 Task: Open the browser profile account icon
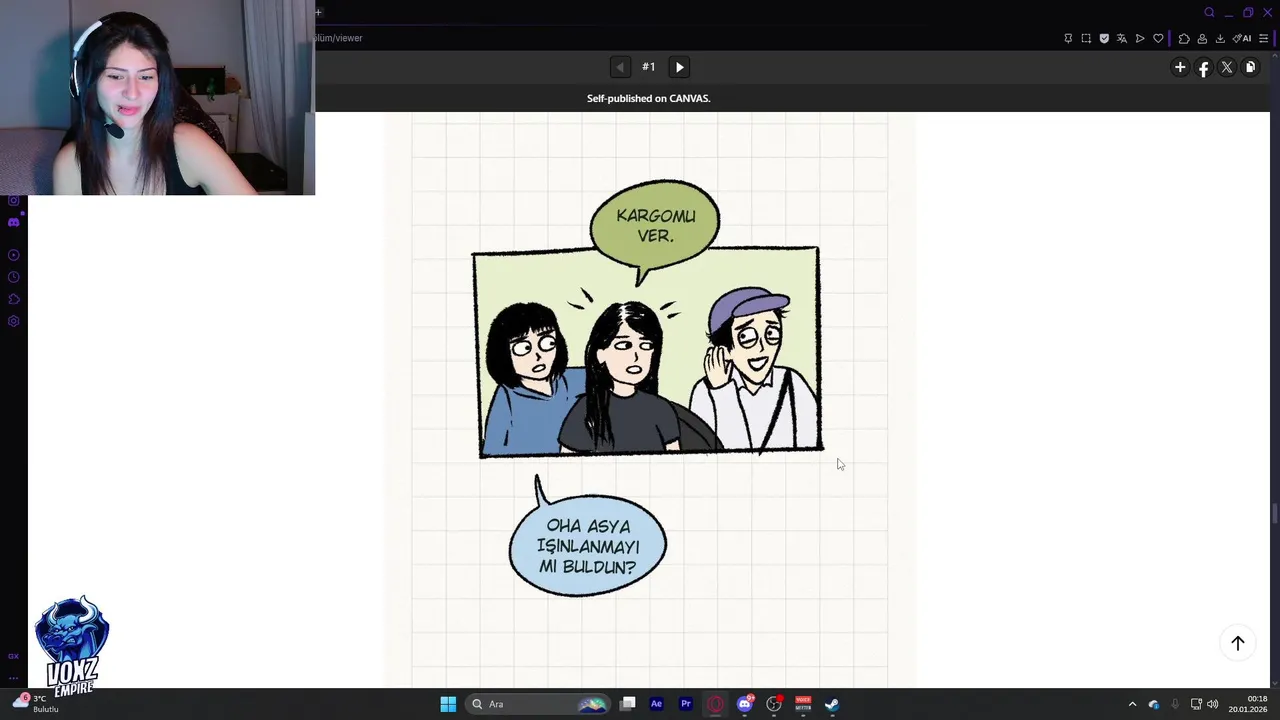(1202, 38)
